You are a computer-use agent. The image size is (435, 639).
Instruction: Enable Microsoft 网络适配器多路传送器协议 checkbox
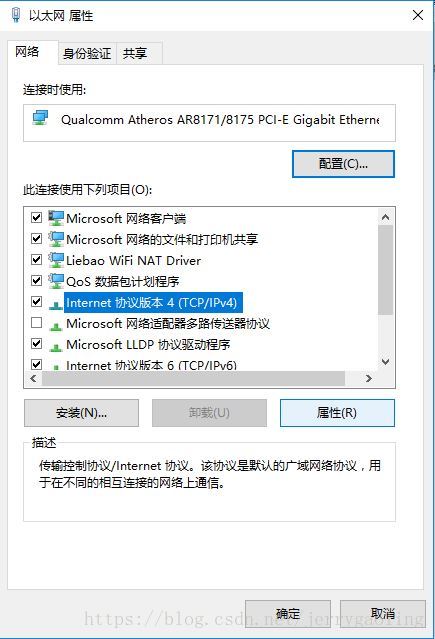[37, 323]
